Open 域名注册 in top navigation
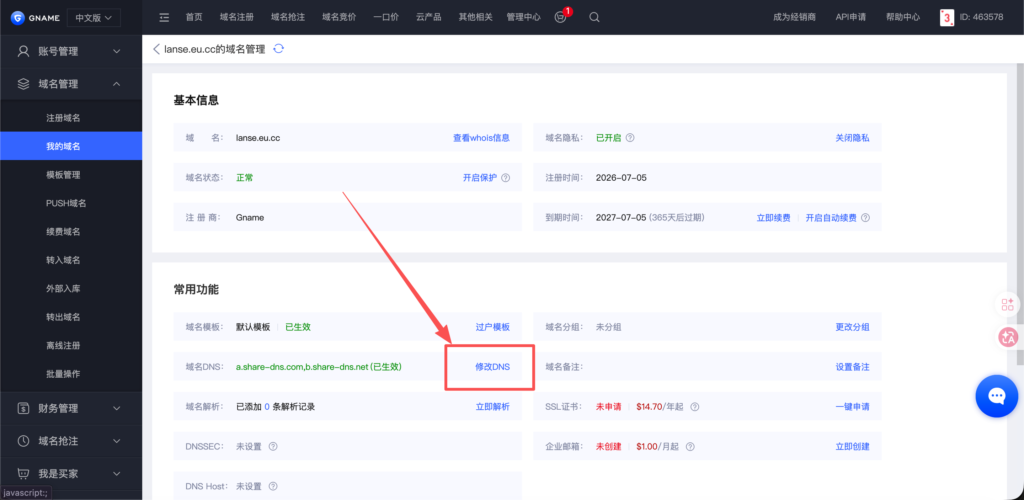The image size is (1024, 500). pyautogui.click(x=237, y=18)
